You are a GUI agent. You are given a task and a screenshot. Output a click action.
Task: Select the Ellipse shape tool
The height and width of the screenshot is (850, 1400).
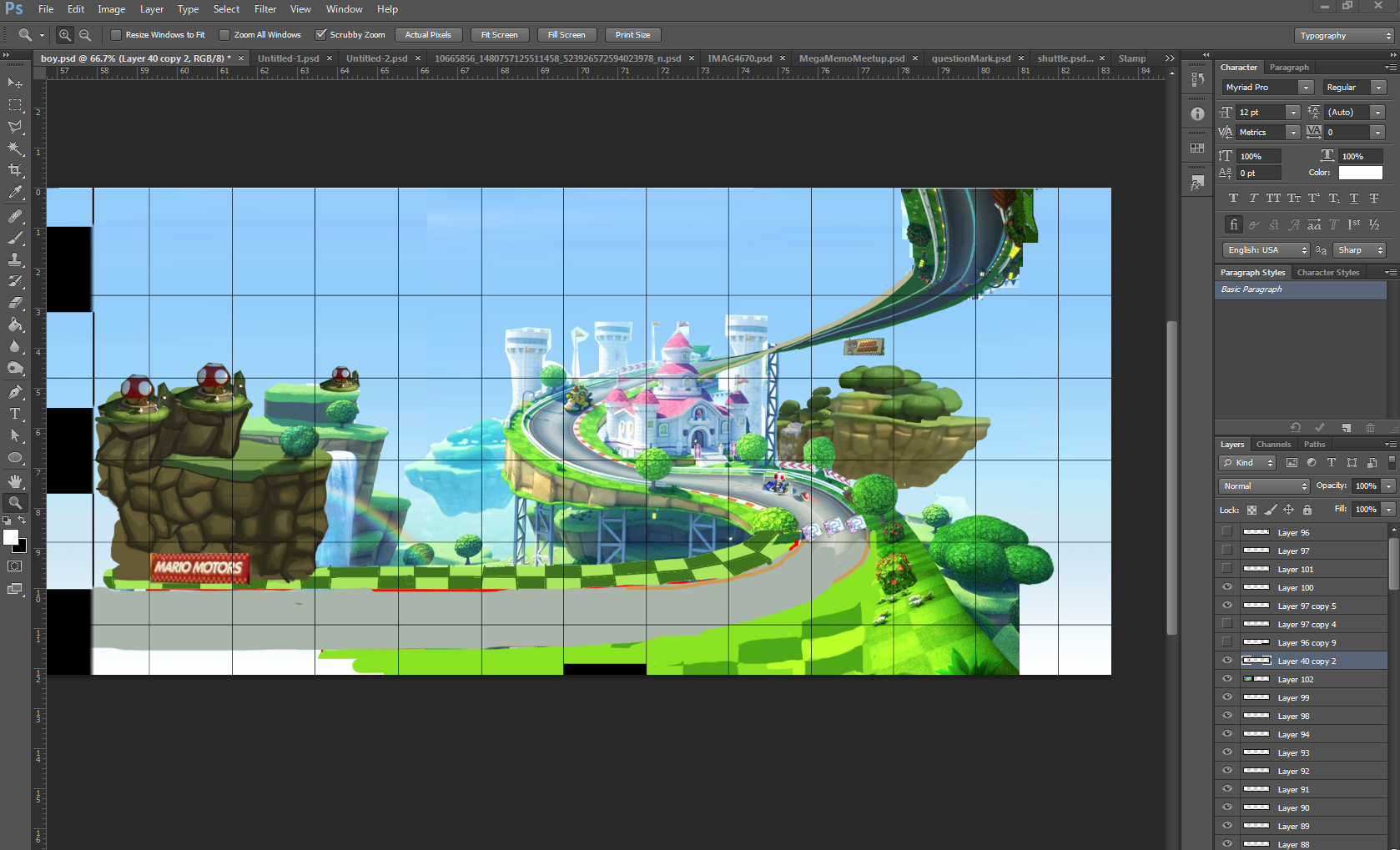15,457
